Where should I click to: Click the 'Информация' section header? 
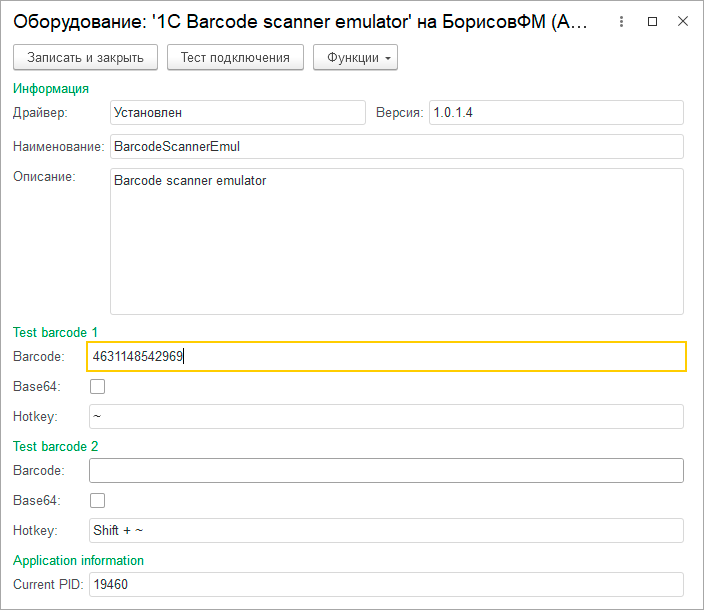[51, 88]
